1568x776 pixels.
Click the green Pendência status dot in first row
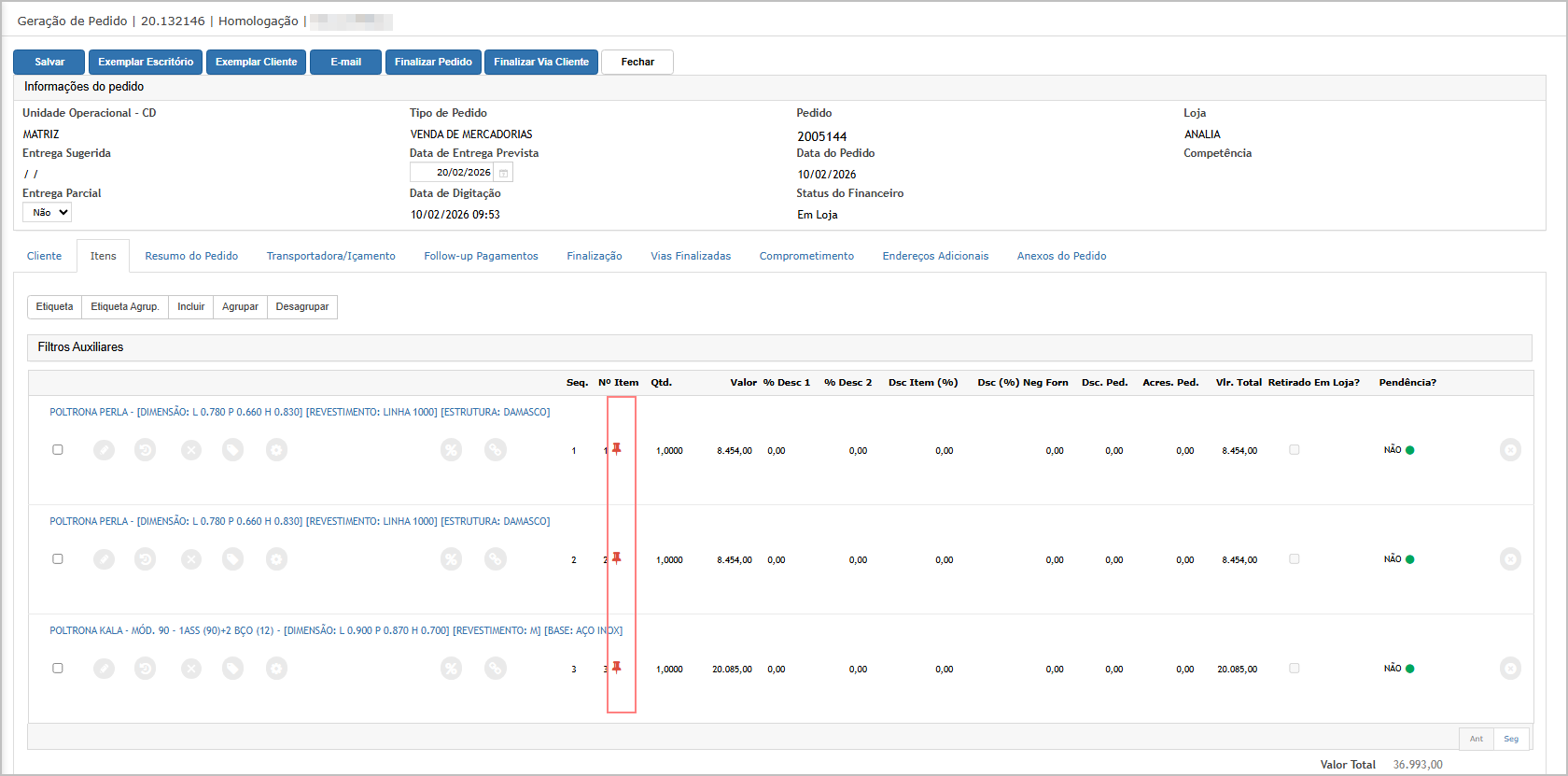1409,450
